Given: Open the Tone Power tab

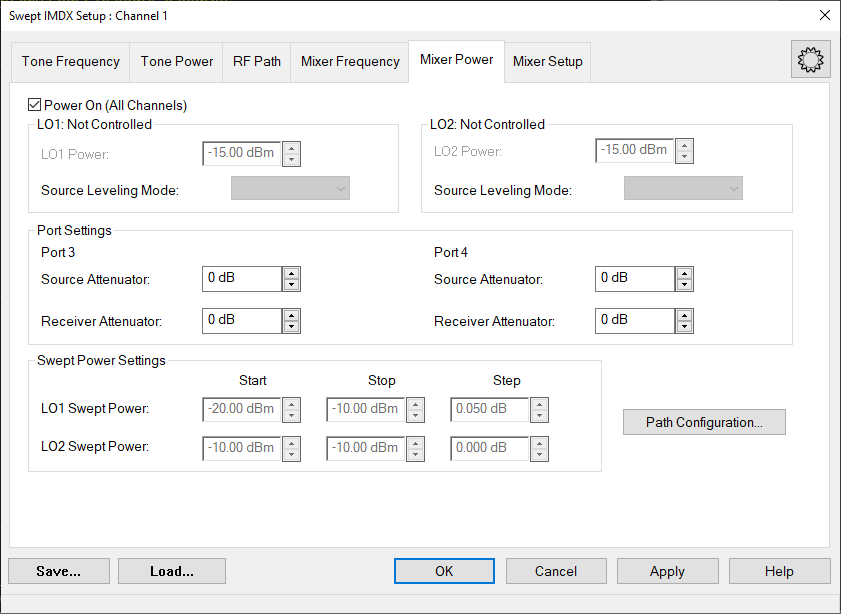Looking at the screenshot, I should tap(177, 62).
